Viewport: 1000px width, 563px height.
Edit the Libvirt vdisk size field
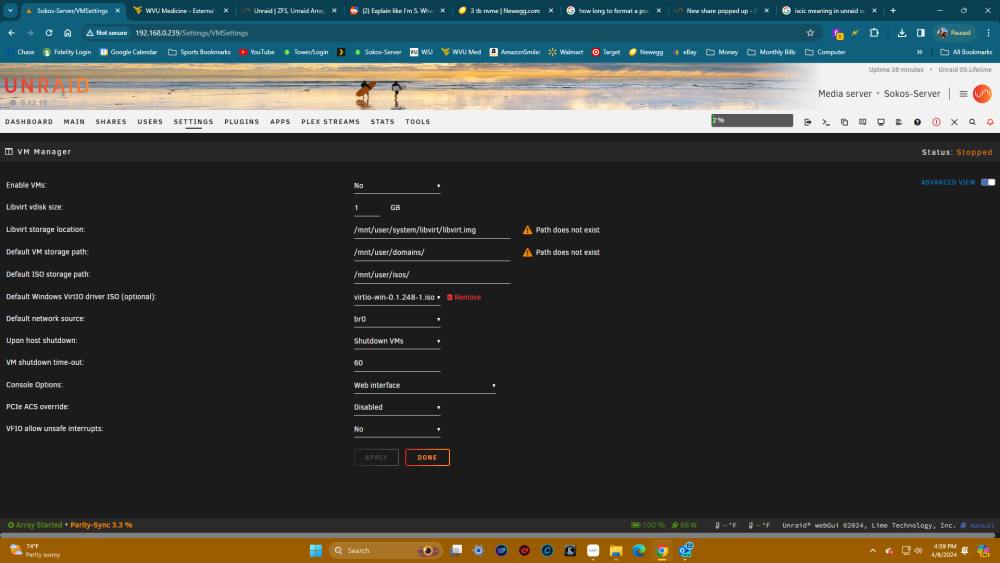coord(367,208)
